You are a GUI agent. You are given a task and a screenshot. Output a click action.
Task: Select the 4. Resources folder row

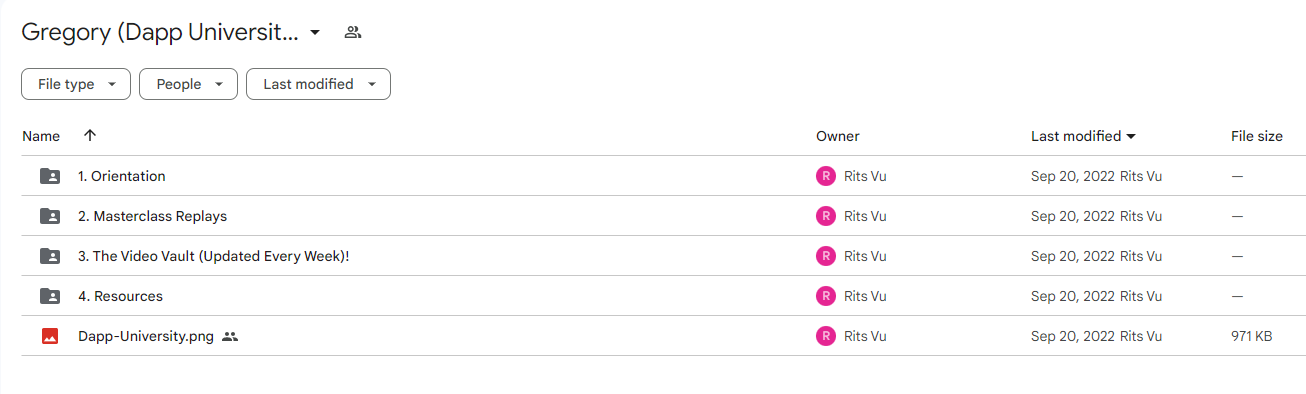pyautogui.click(x=663, y=296)
